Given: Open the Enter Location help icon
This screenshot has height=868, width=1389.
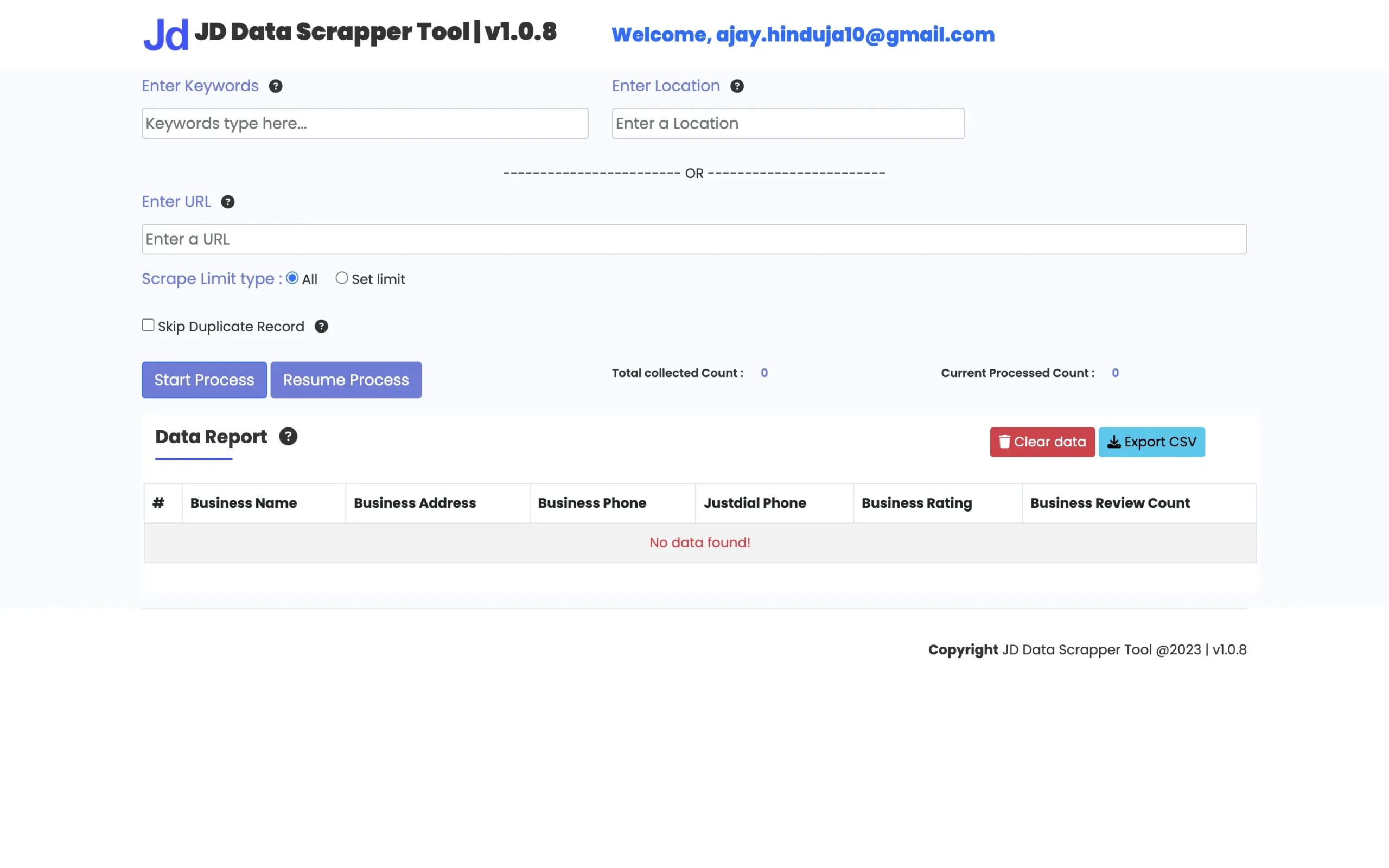Looking at the screenshot, I should [x=737, y=86].
